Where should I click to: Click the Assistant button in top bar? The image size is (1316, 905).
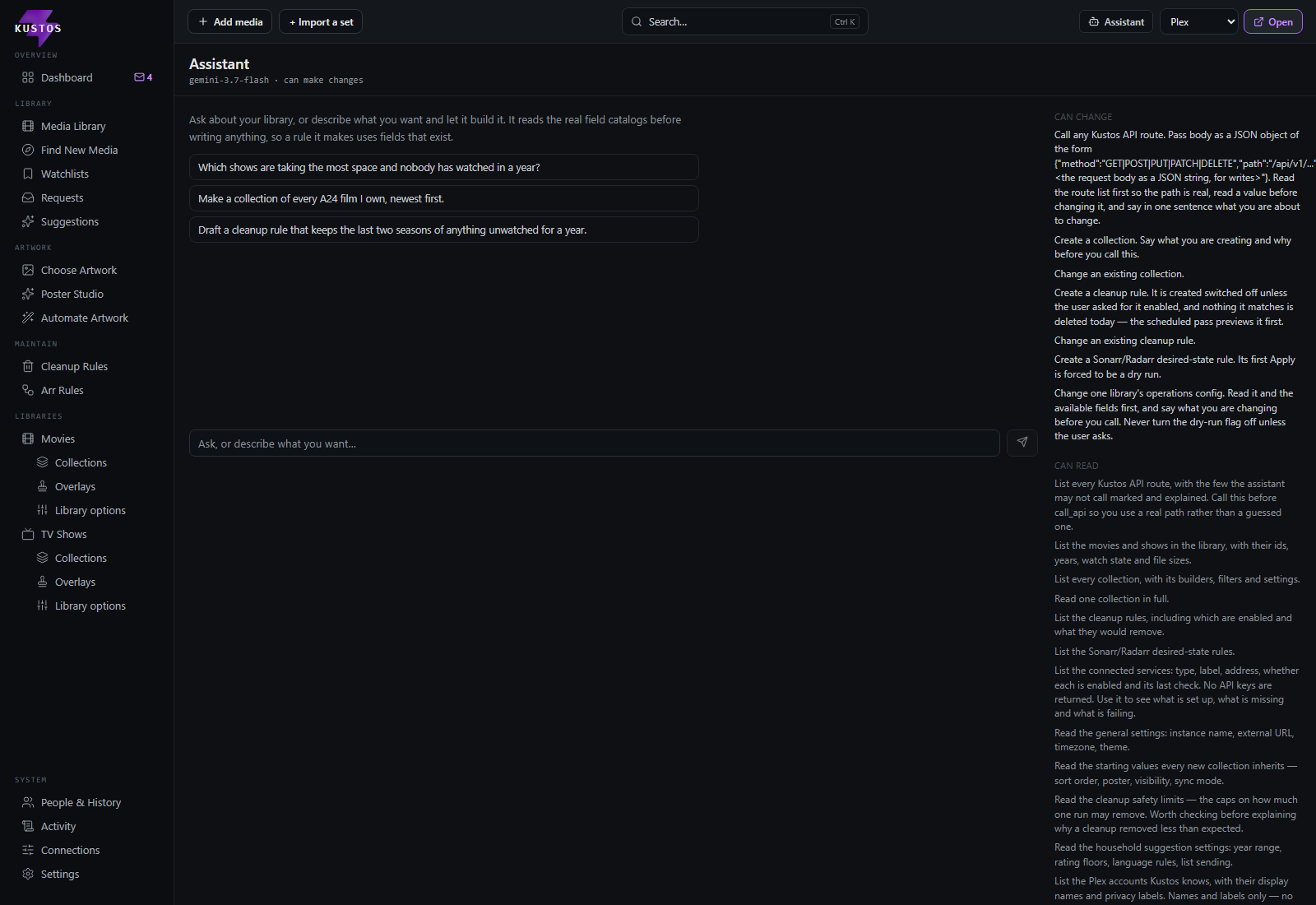(x=1116, y=22)
